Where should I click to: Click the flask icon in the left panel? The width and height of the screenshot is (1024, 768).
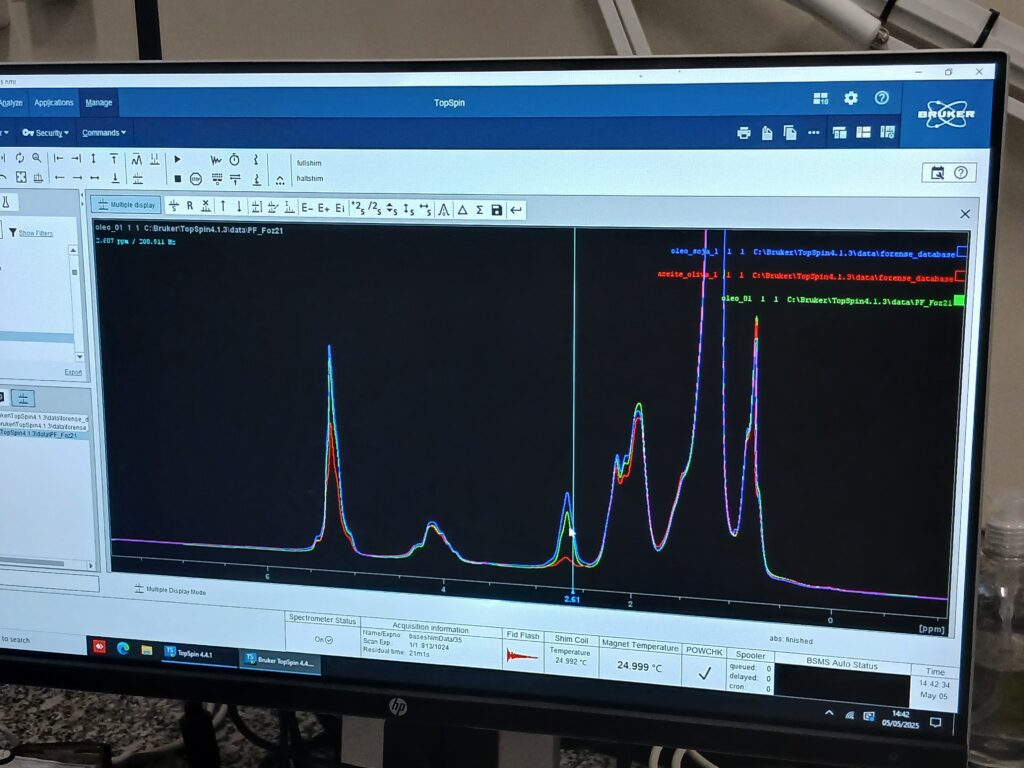(x=5, y=202)
